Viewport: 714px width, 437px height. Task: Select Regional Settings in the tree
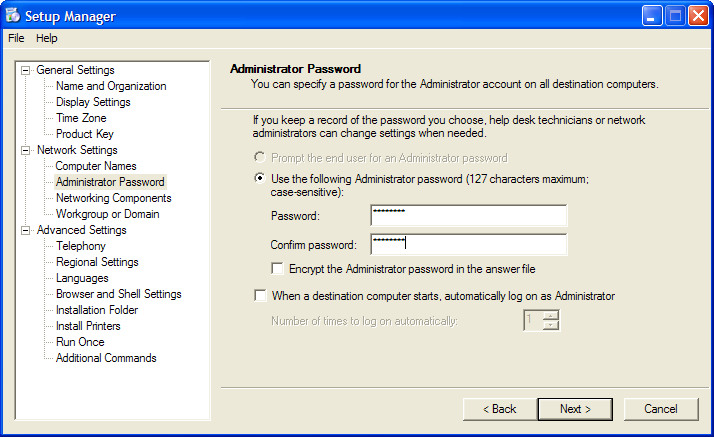tap(97, 262)
